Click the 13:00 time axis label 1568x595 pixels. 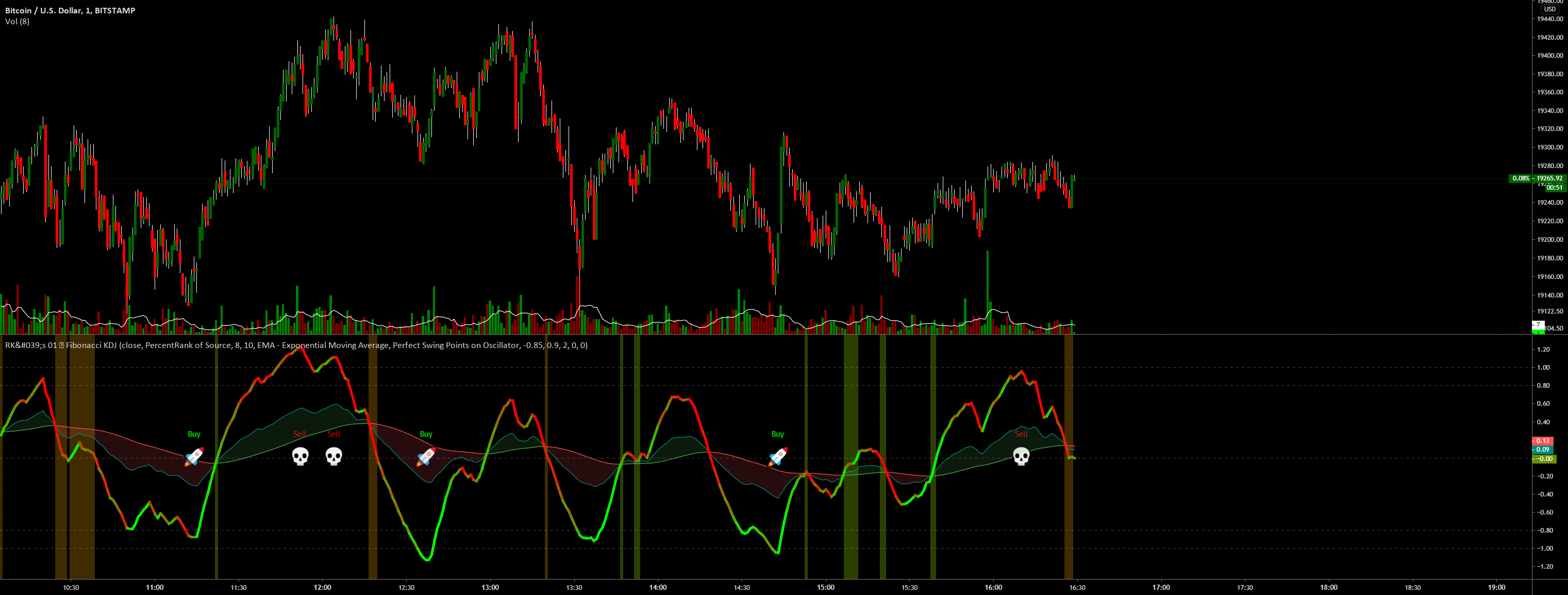click(490, 588)
